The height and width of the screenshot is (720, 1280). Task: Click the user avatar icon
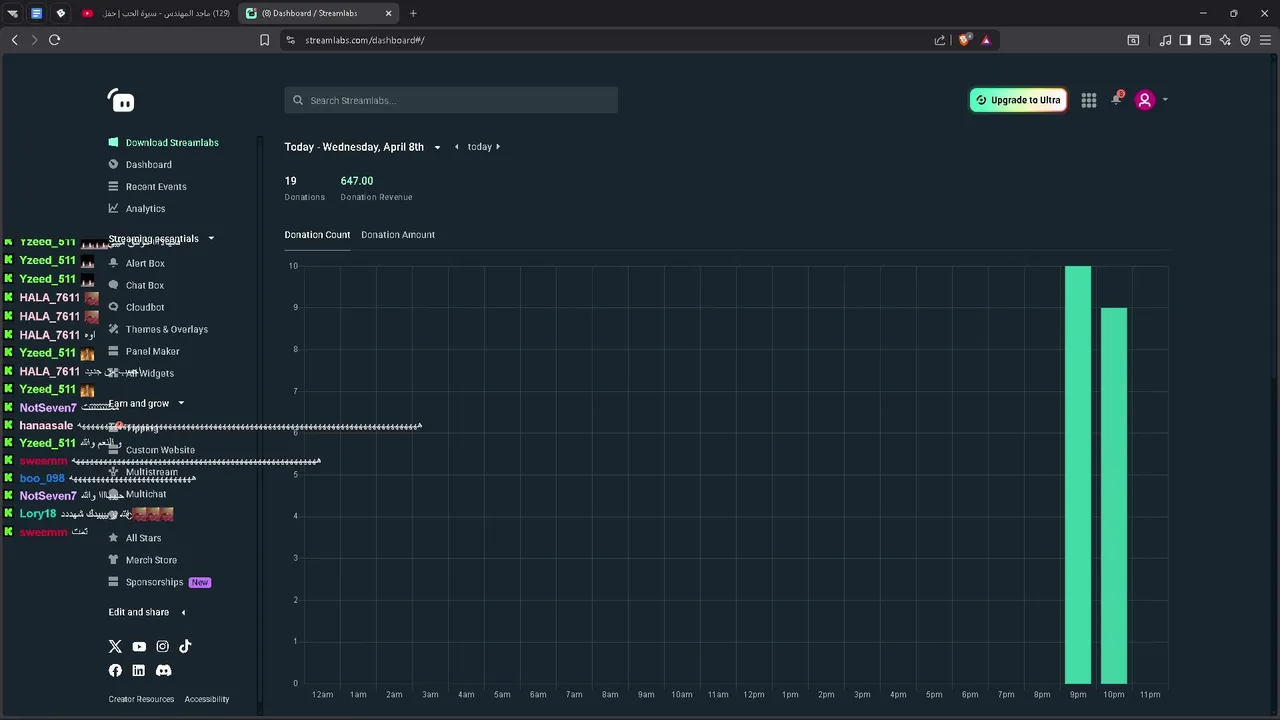pyautogui.click(x=1145, y=100)
